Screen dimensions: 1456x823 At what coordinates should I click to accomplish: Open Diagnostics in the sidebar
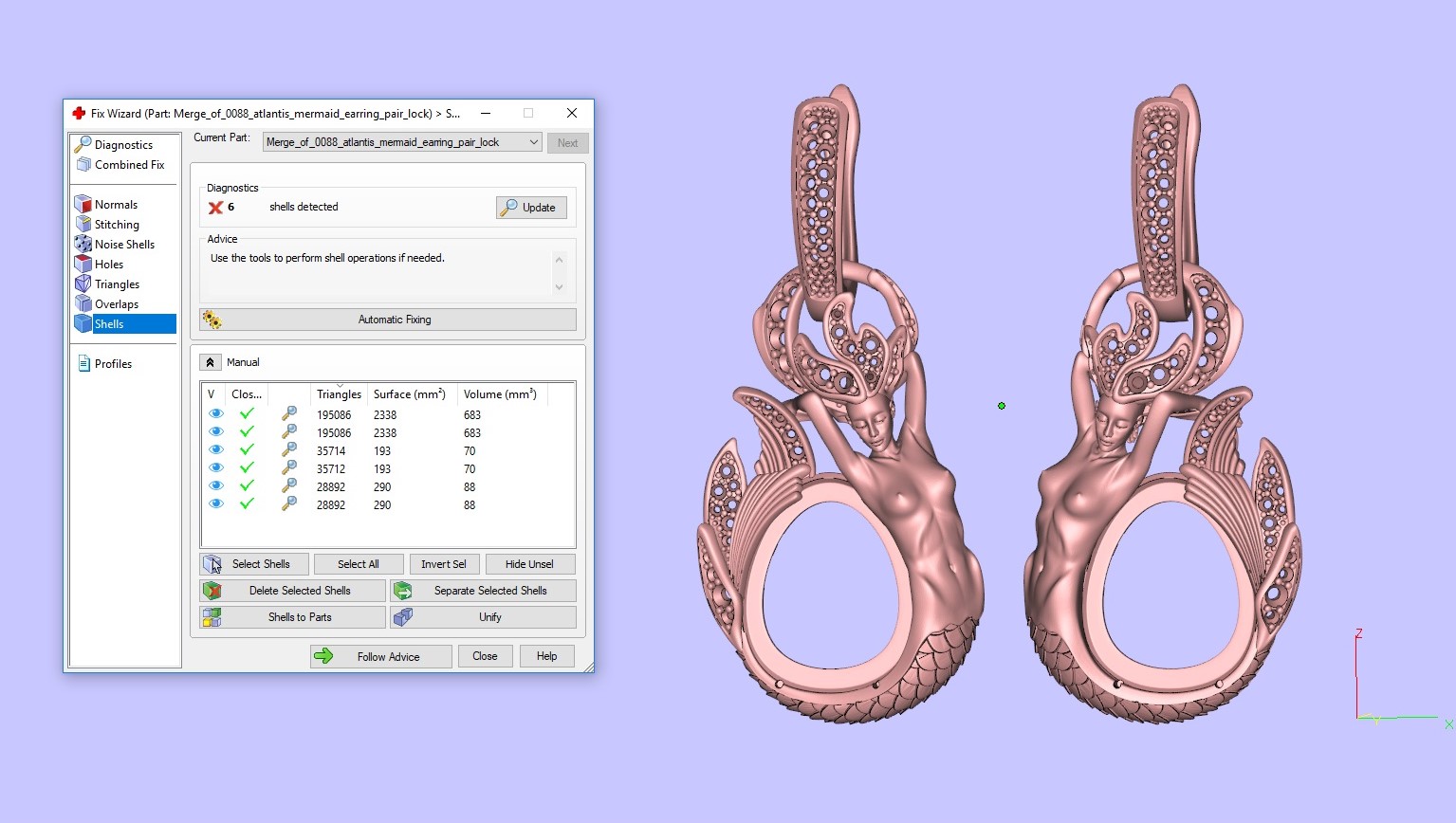124,145
